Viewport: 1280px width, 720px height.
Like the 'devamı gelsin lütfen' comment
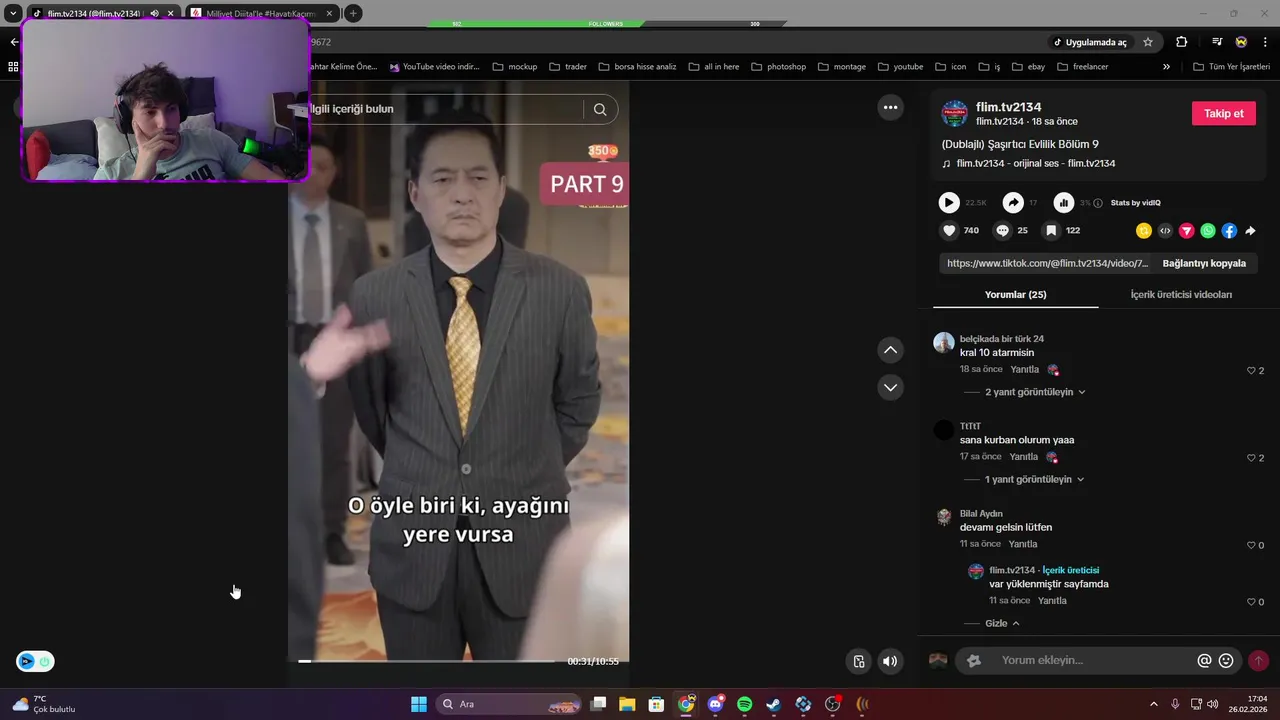coord(1251,545)
